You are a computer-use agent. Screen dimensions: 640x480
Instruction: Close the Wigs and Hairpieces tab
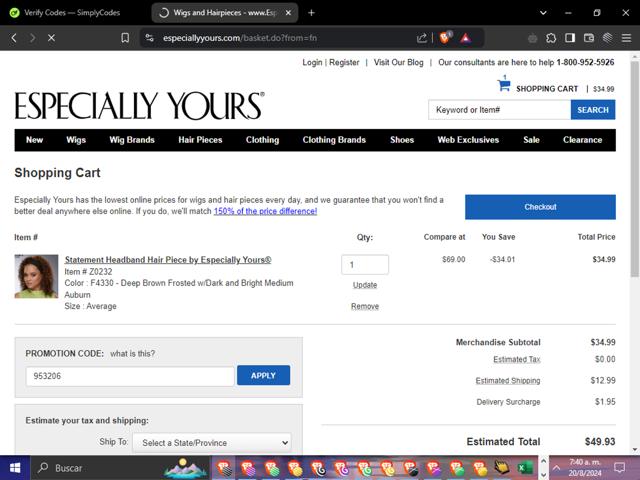coord(288,13)
